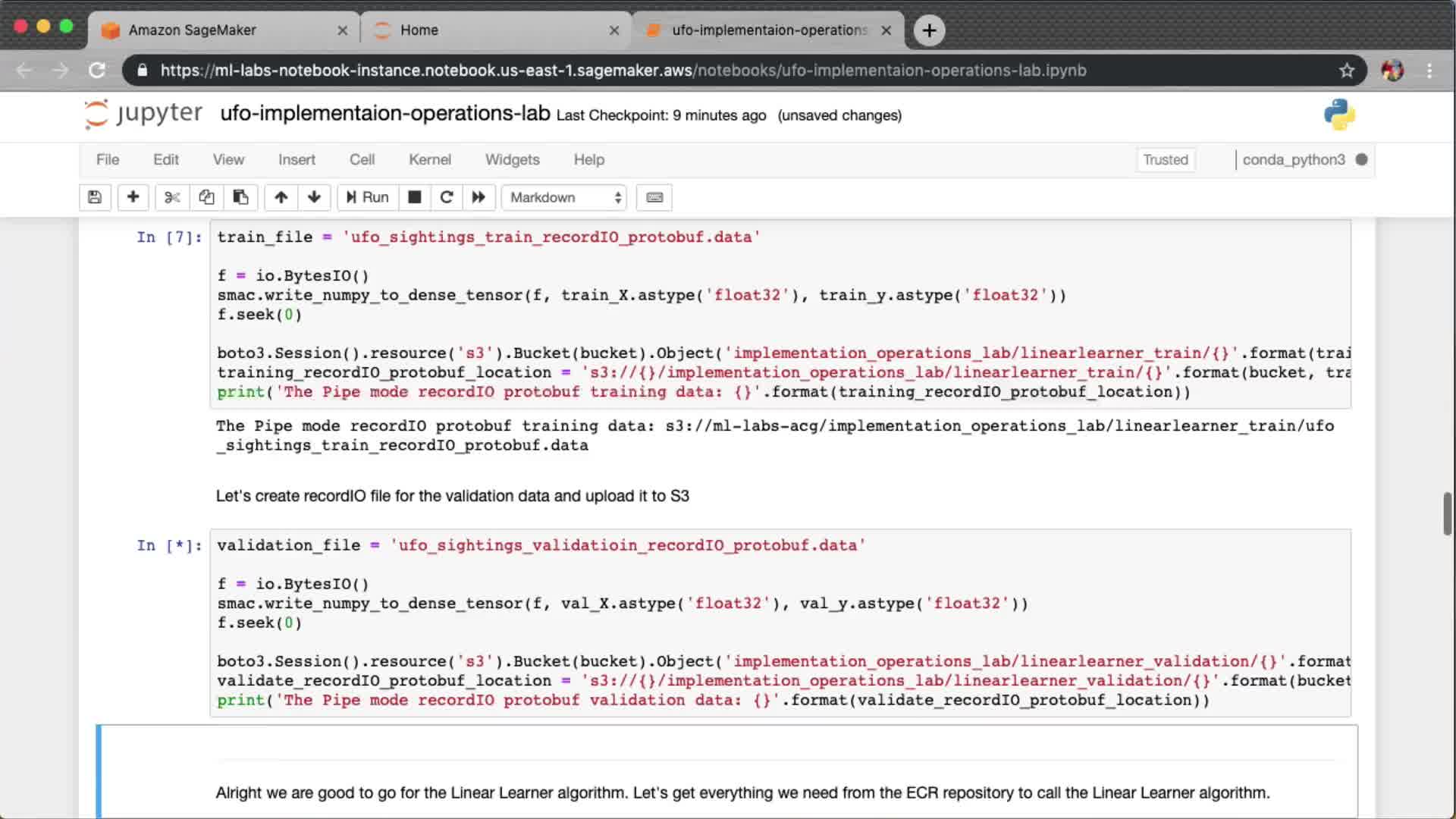Image resolution: width=1456 pixels, height=819 pixels.
Task: Move the selected cell up
Action: [x=281, y=197]
